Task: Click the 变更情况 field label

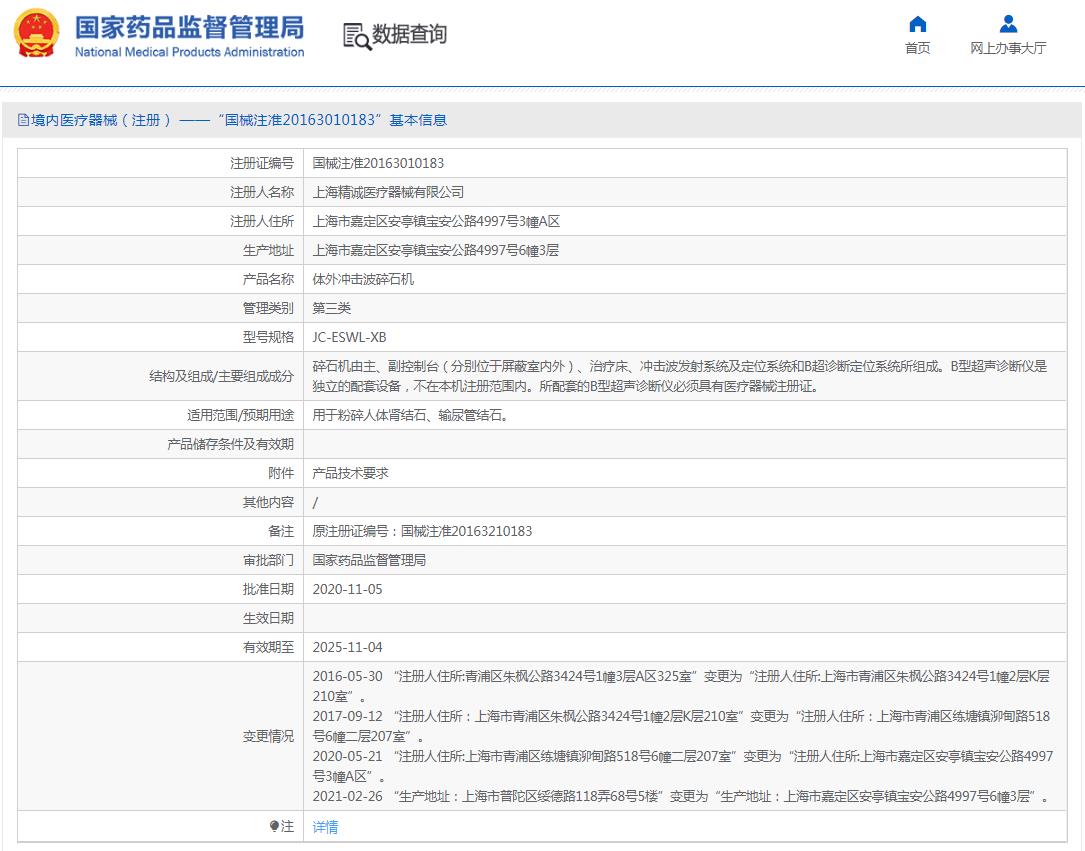Action: click(268, 737)
